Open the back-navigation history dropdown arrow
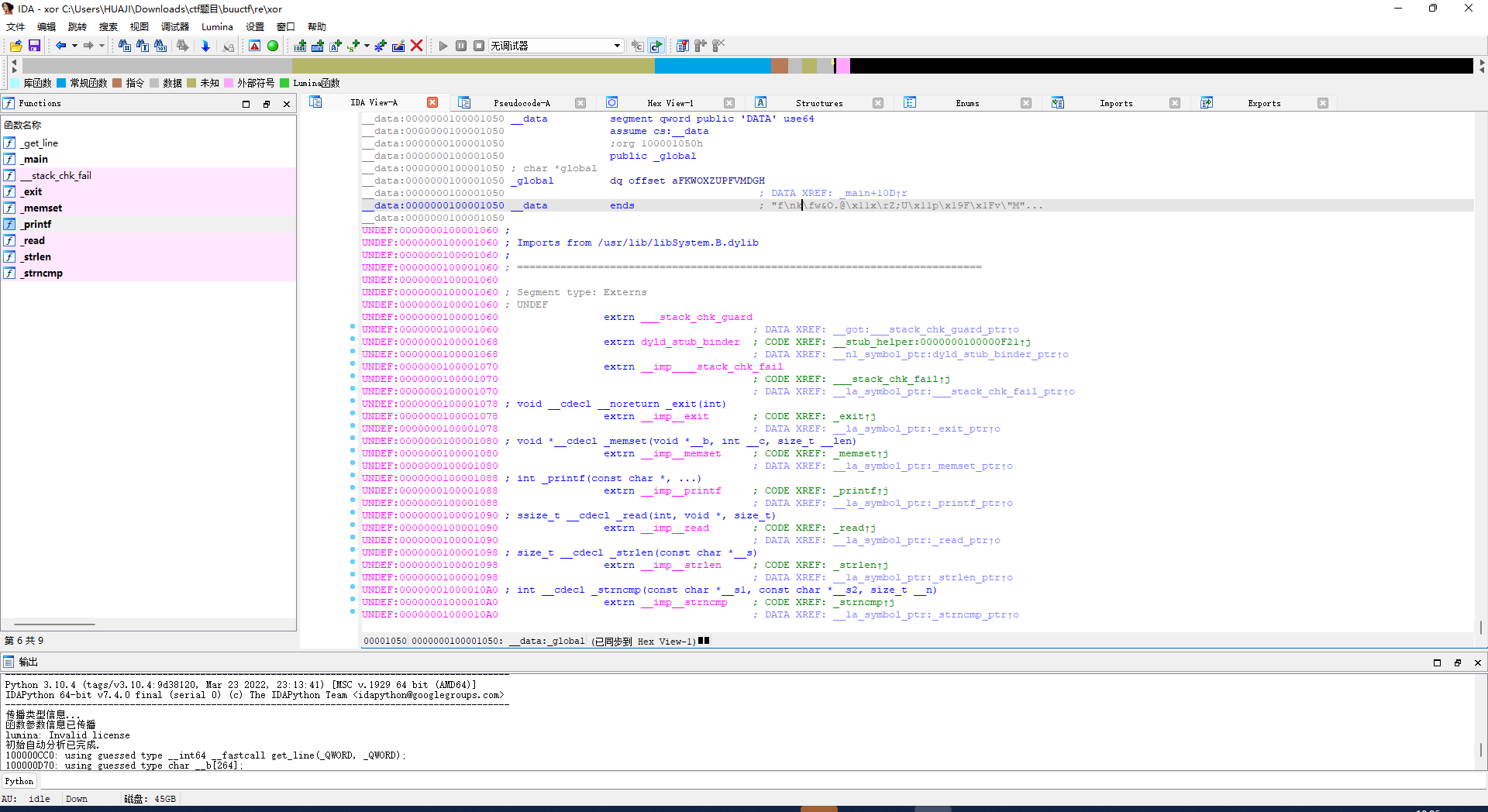The height and width of the screenshot is (812, 1488). click(x=74, y=46)
